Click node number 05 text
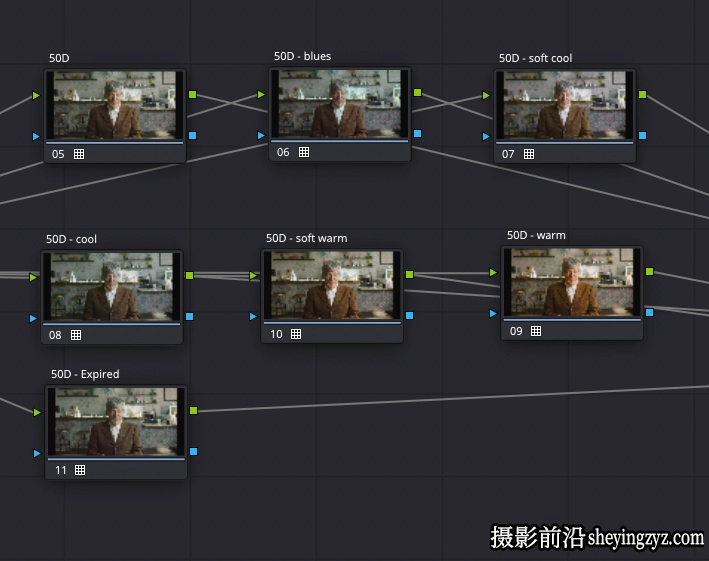Viewport: 709px width, 561px height. coord(58,154)
